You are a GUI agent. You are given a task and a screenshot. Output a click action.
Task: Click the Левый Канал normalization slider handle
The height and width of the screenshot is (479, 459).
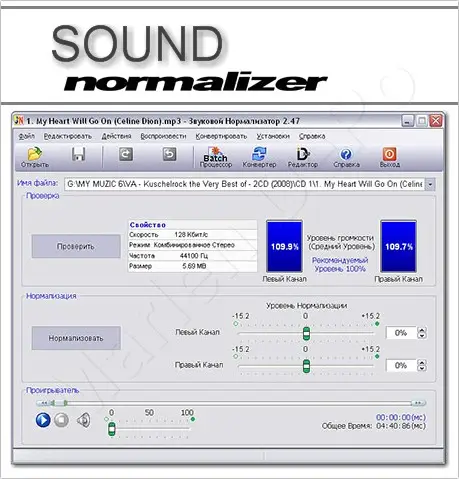tap(306, 333)
